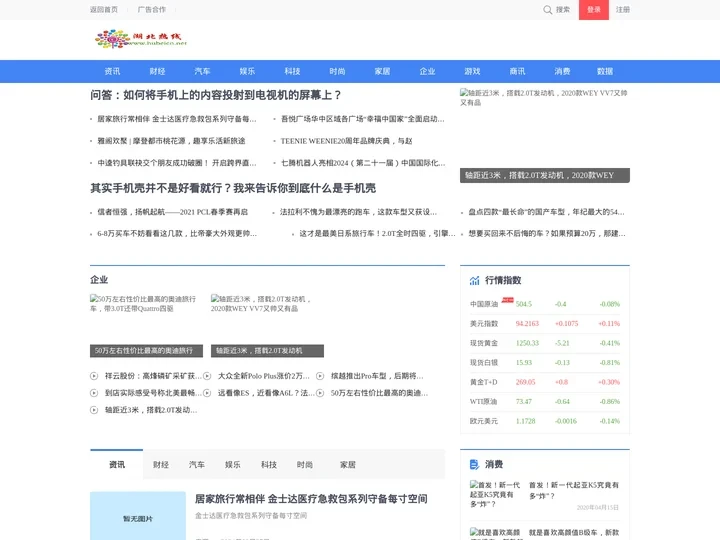The height and width of the screenshot is (540, 720).
Task: Open 汽车 in the blue navigation bar
Action: (202, 71)
